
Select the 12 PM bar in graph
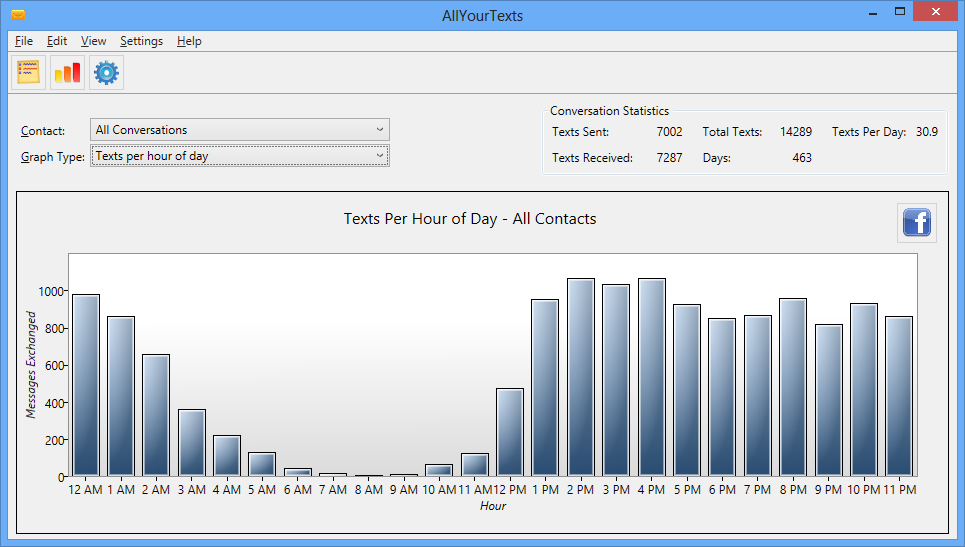click(510, 432)
